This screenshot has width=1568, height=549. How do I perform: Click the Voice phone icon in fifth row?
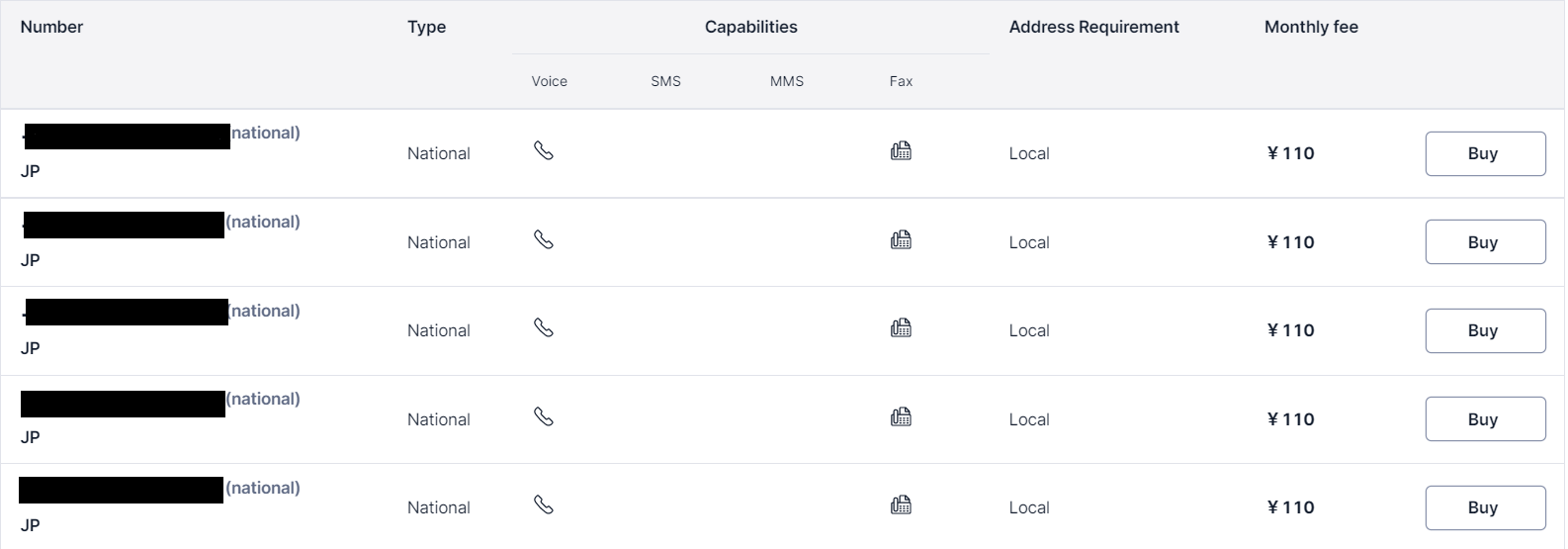point(544,504)
